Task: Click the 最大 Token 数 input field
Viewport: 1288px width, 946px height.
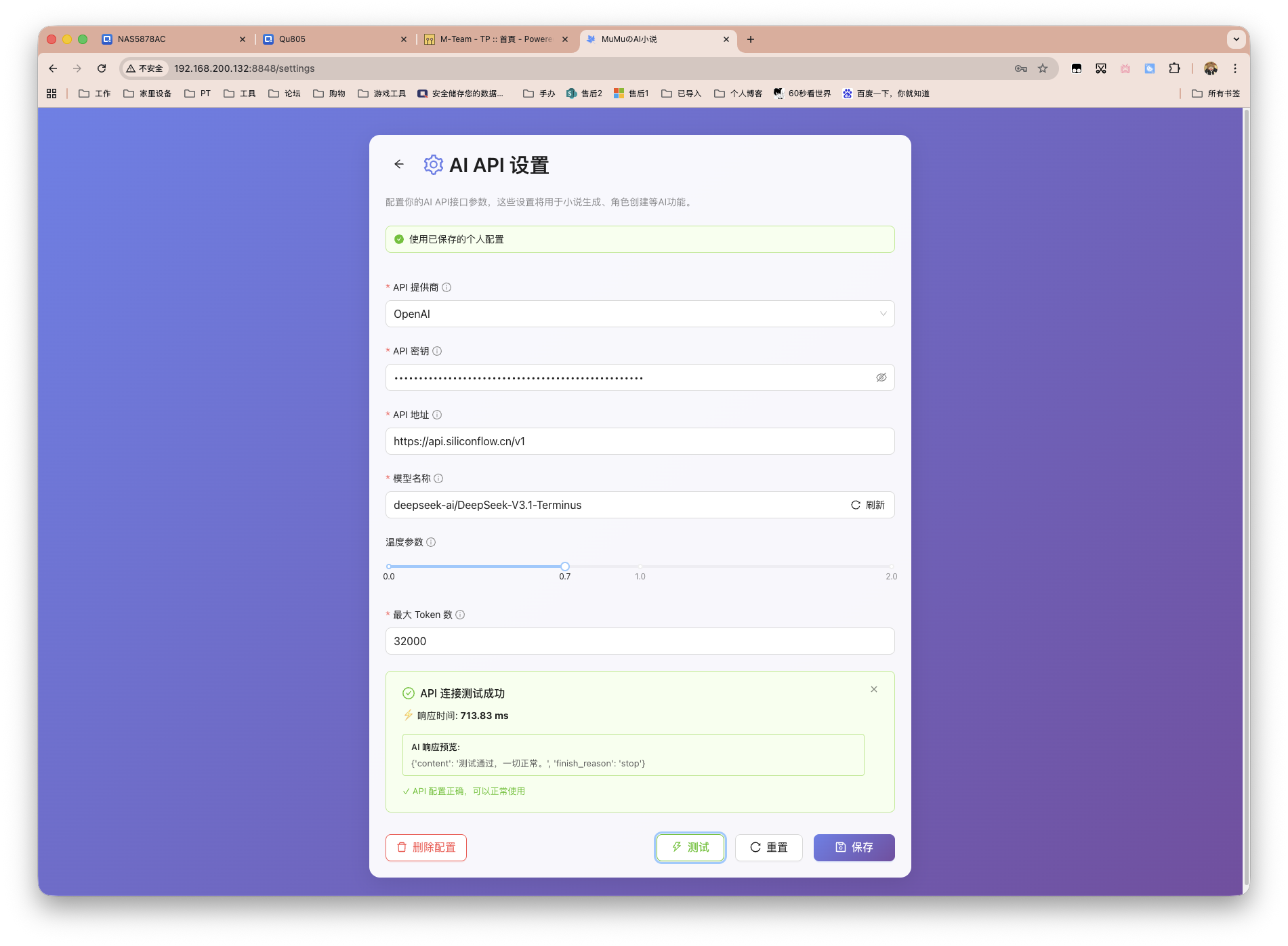Action: (x=640, y=641)
